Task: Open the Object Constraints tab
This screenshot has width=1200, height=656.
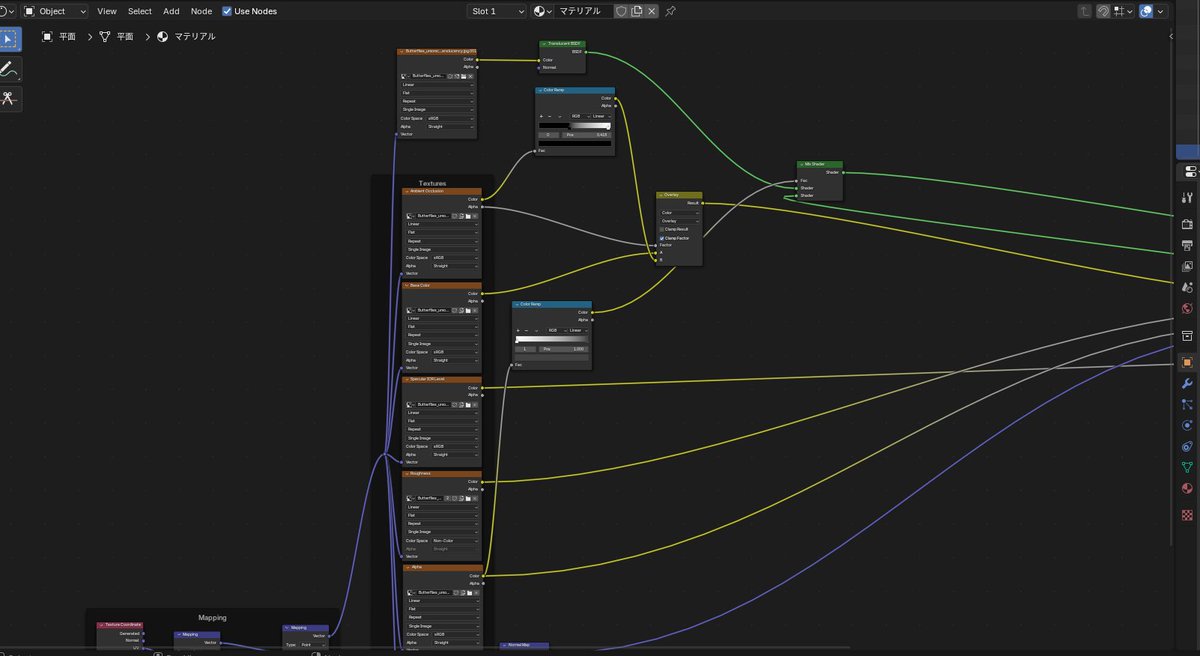Action: coord(1188,446)
